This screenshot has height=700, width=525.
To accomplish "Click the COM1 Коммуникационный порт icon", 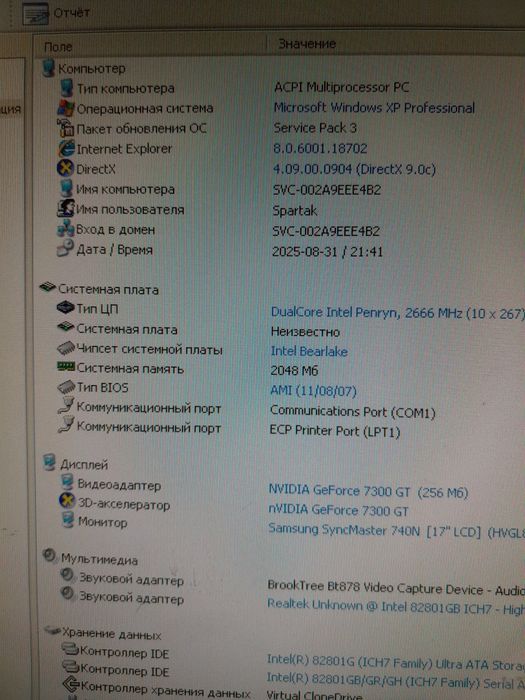I will (x=66, y=407).
